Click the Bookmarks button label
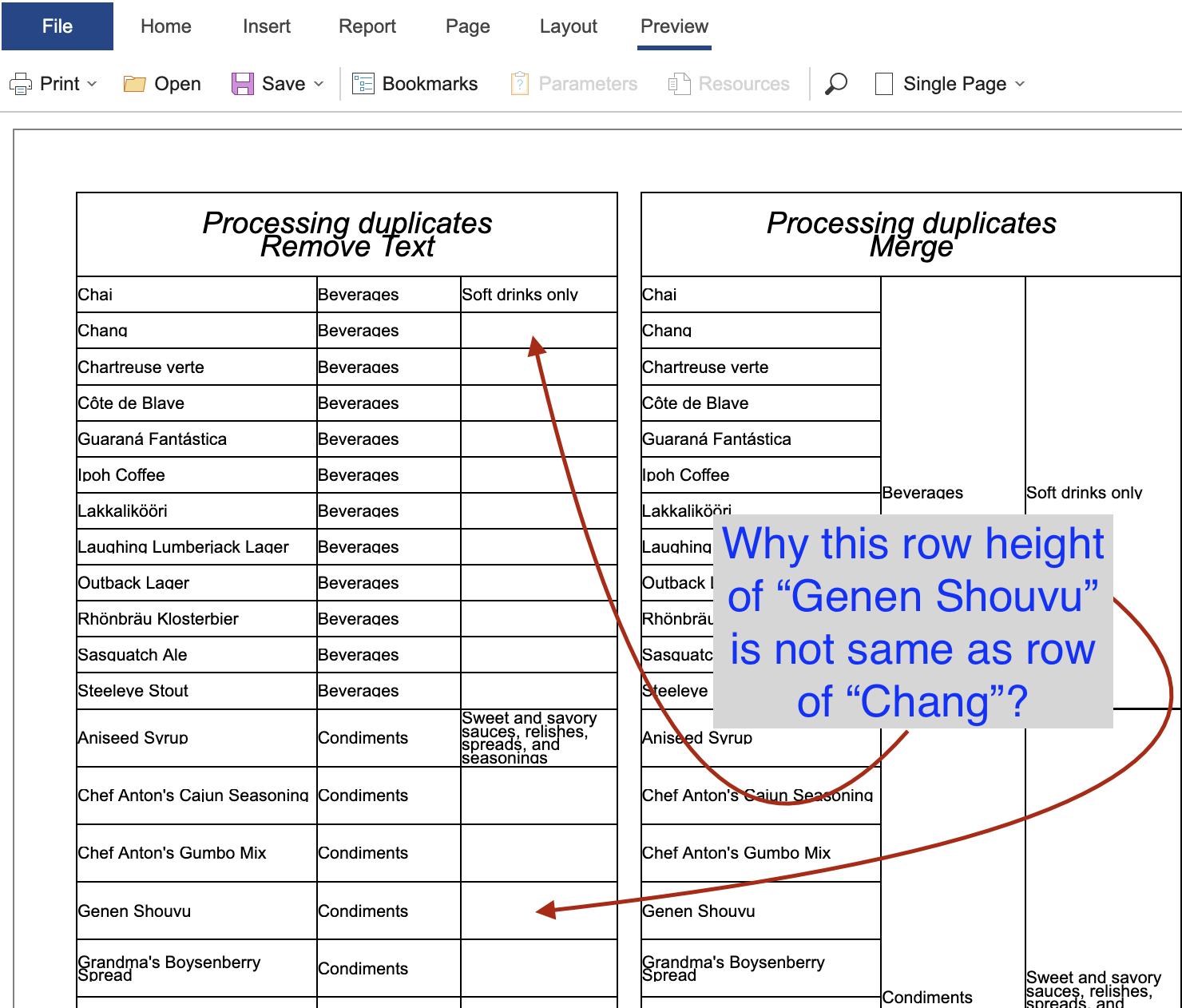 pos(430,84)
